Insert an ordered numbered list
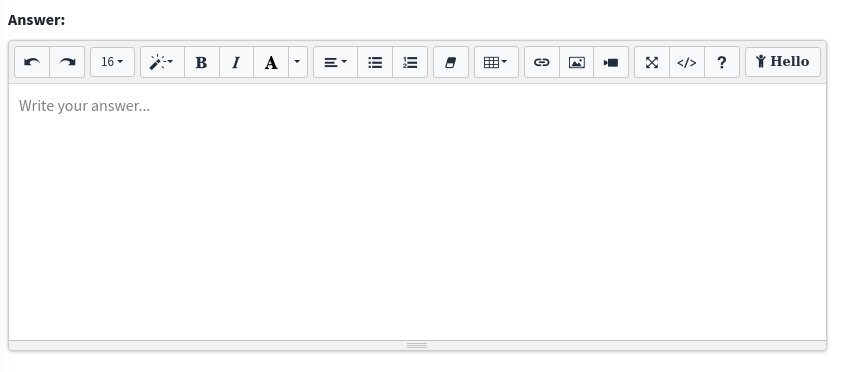 click(410, 62)
